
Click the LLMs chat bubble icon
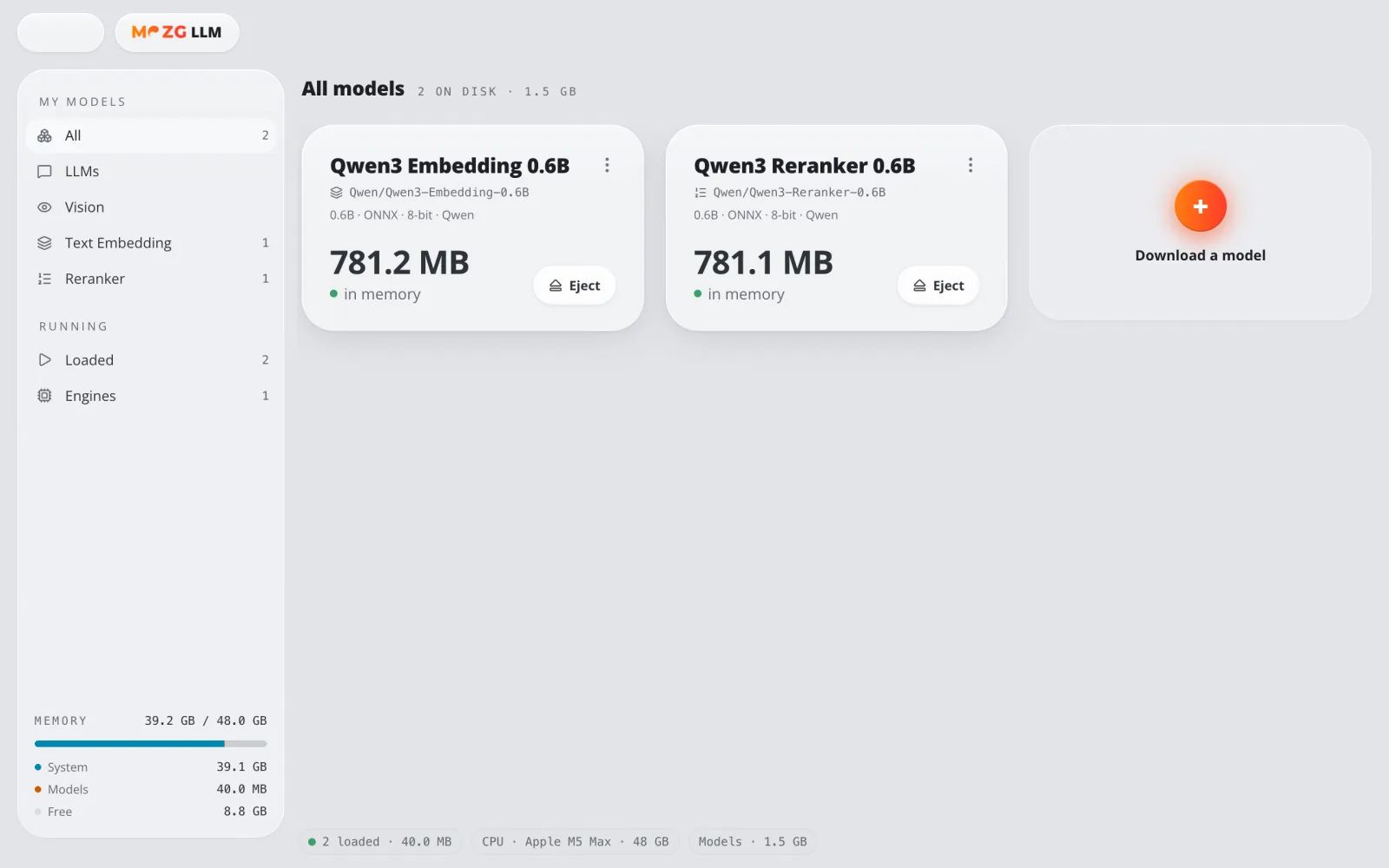coord(44,172)
